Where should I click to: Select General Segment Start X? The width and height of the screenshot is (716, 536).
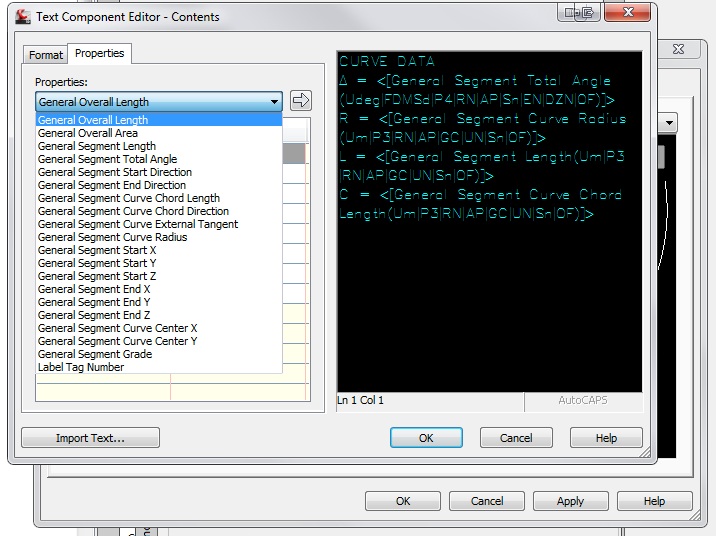(x=158, y=250)
